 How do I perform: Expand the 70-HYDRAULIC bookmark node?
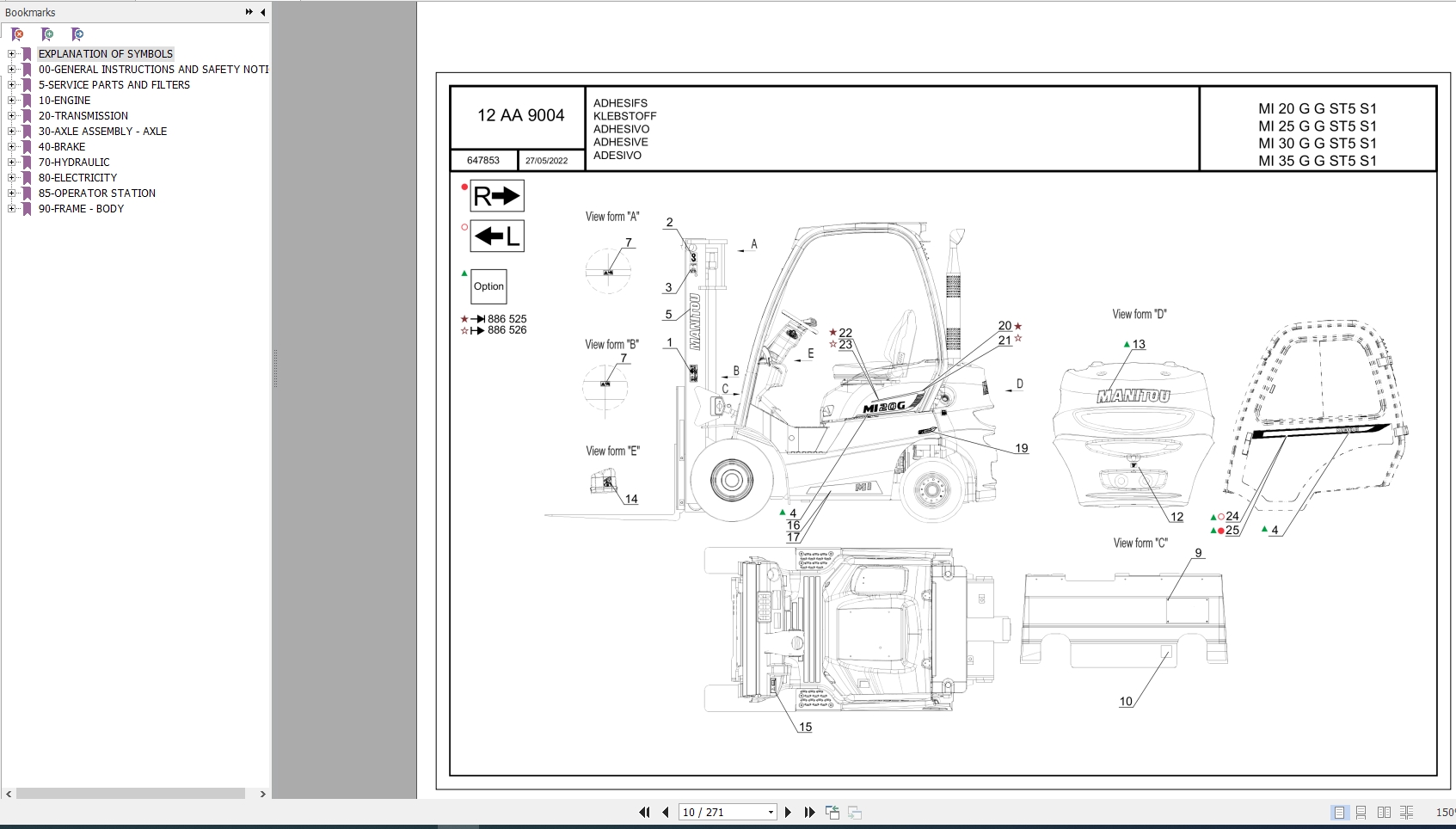coord(12,162)
